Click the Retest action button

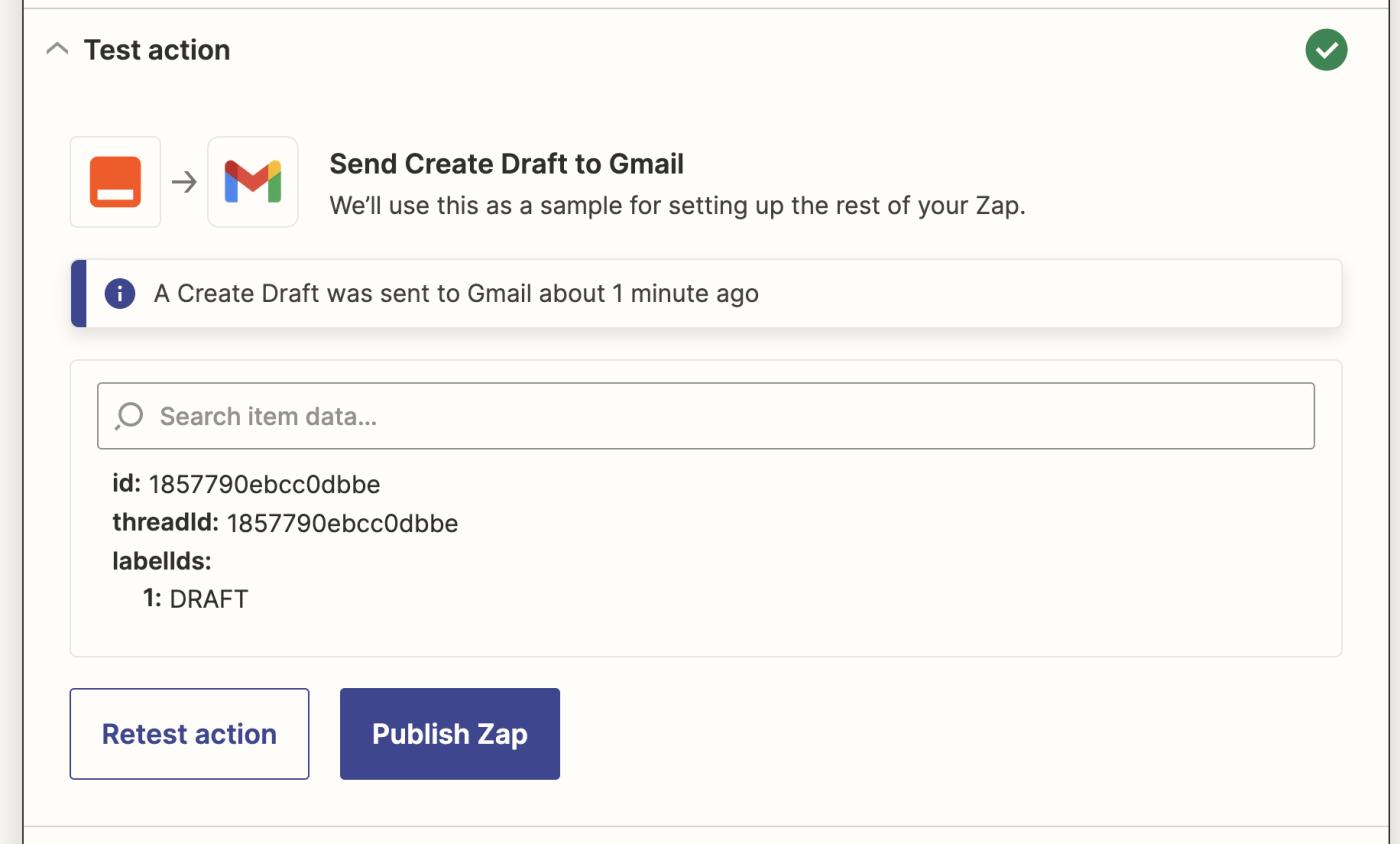click(x=189, y=734)
